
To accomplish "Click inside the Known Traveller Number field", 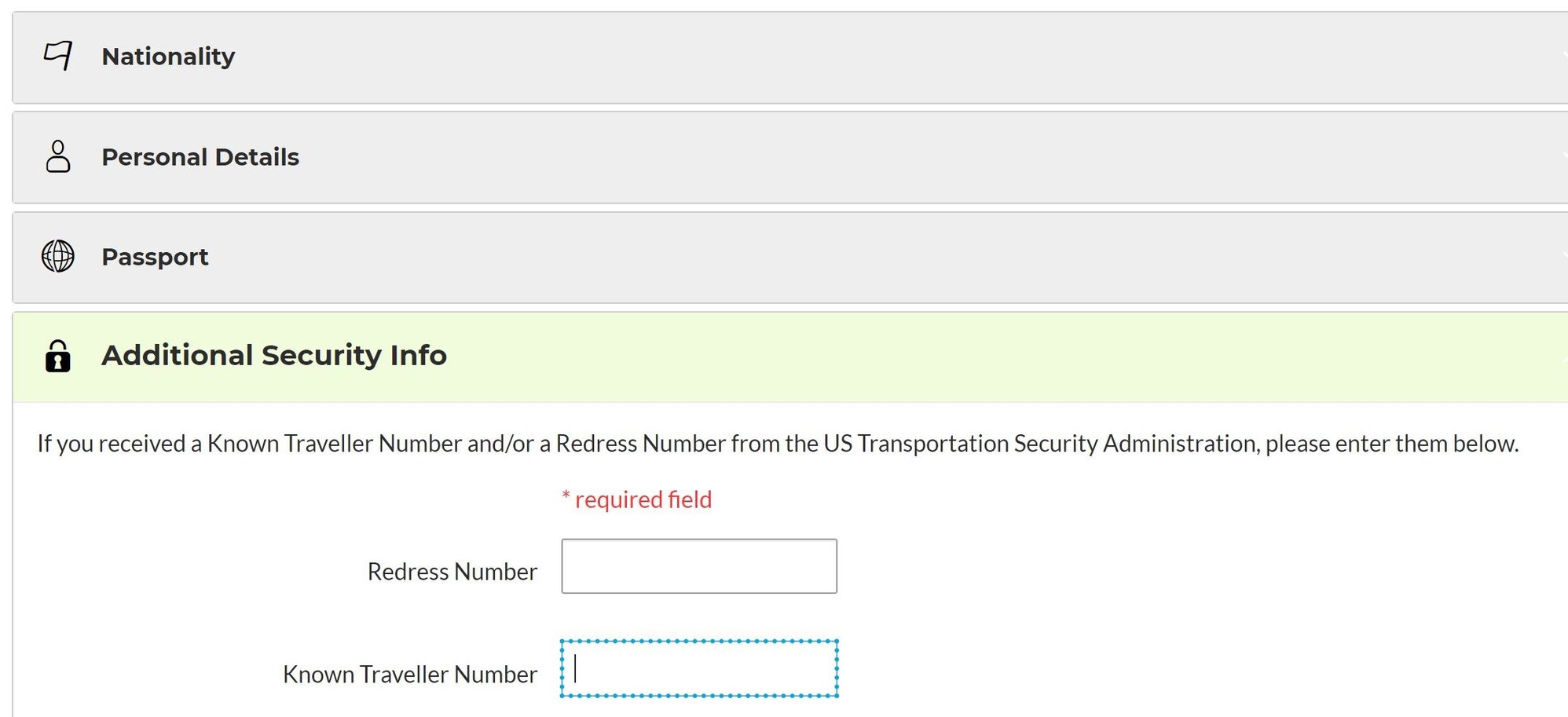I will point(699,668).
